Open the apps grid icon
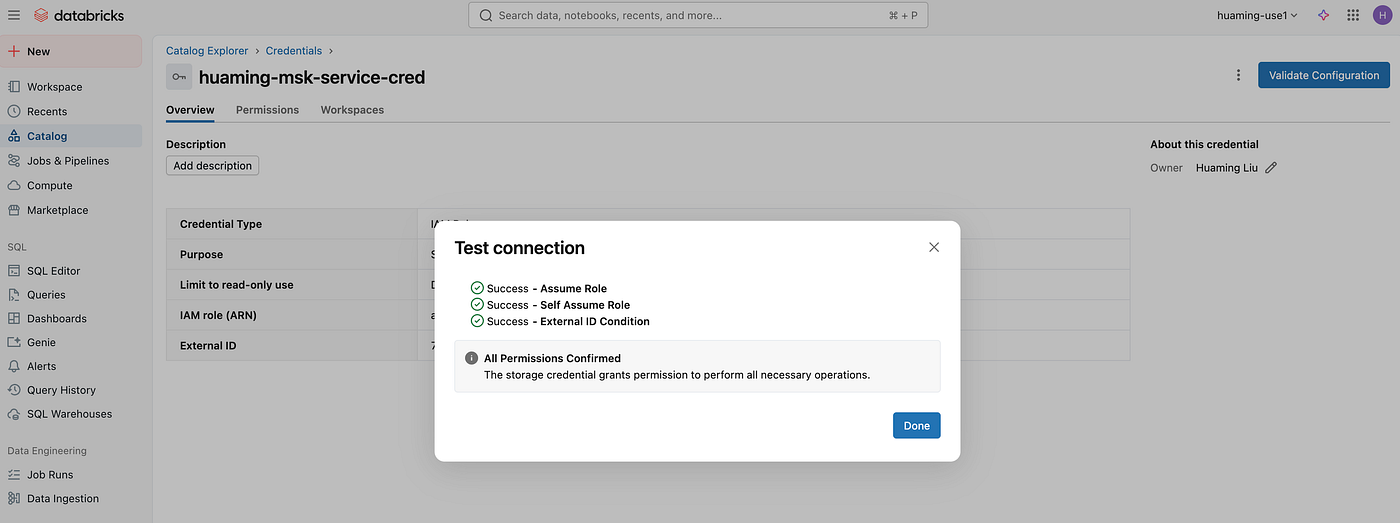The width and height of the screenshot is (1400, 523). pyautogui.click(x=1353, y=15)
